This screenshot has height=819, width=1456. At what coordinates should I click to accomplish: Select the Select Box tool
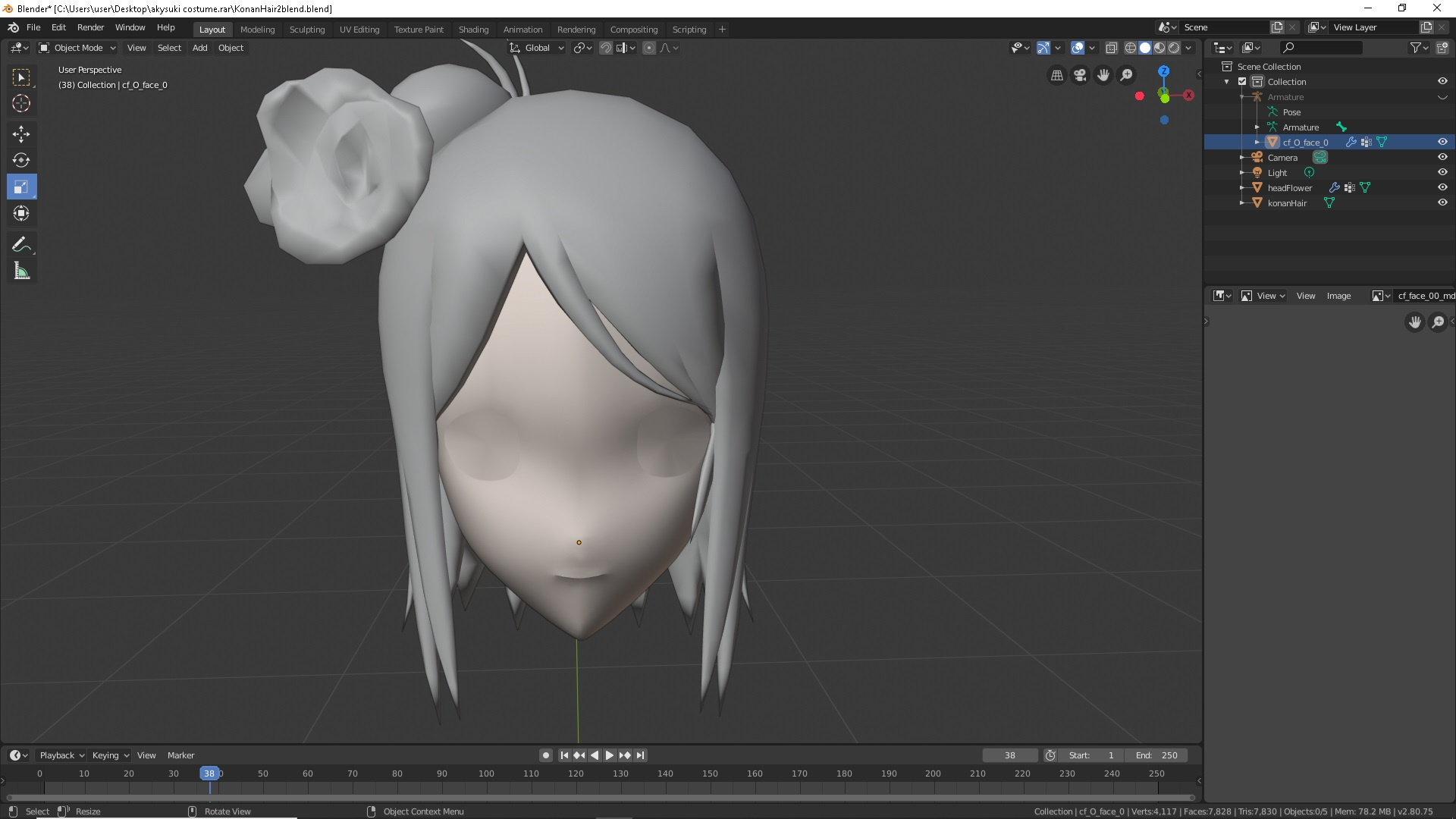[21, 77]
